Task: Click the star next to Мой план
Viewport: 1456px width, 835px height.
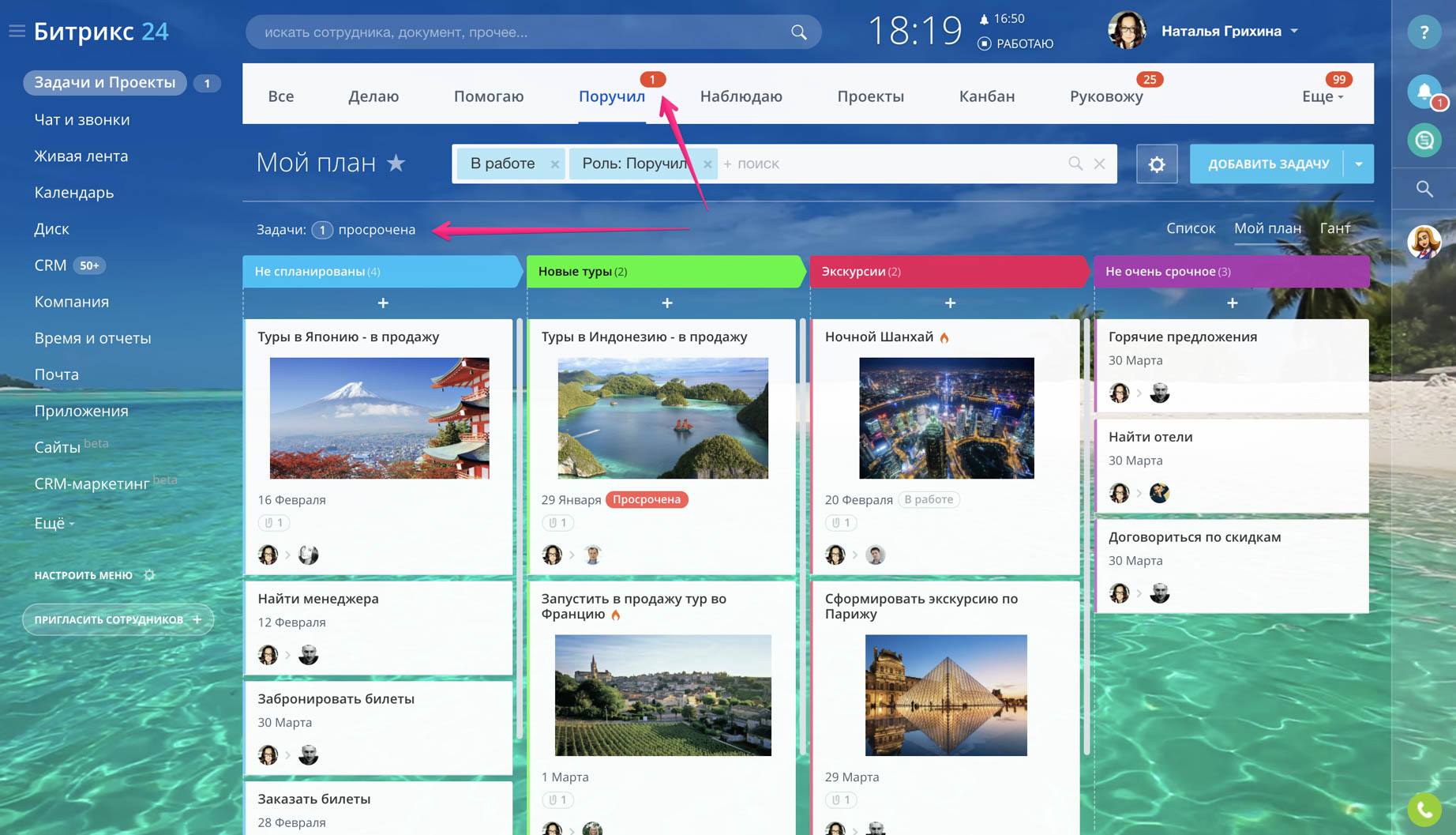Action: click(396, 164)
